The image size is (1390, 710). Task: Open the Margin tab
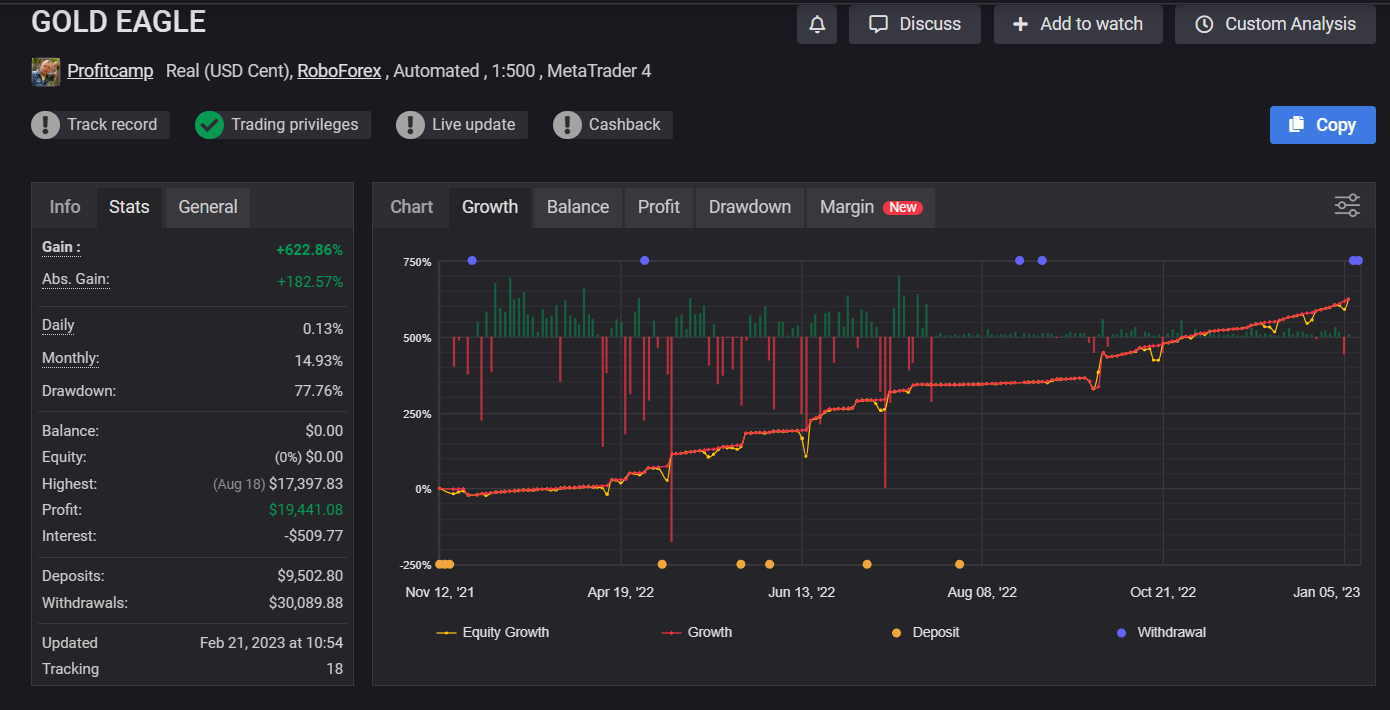869,207
